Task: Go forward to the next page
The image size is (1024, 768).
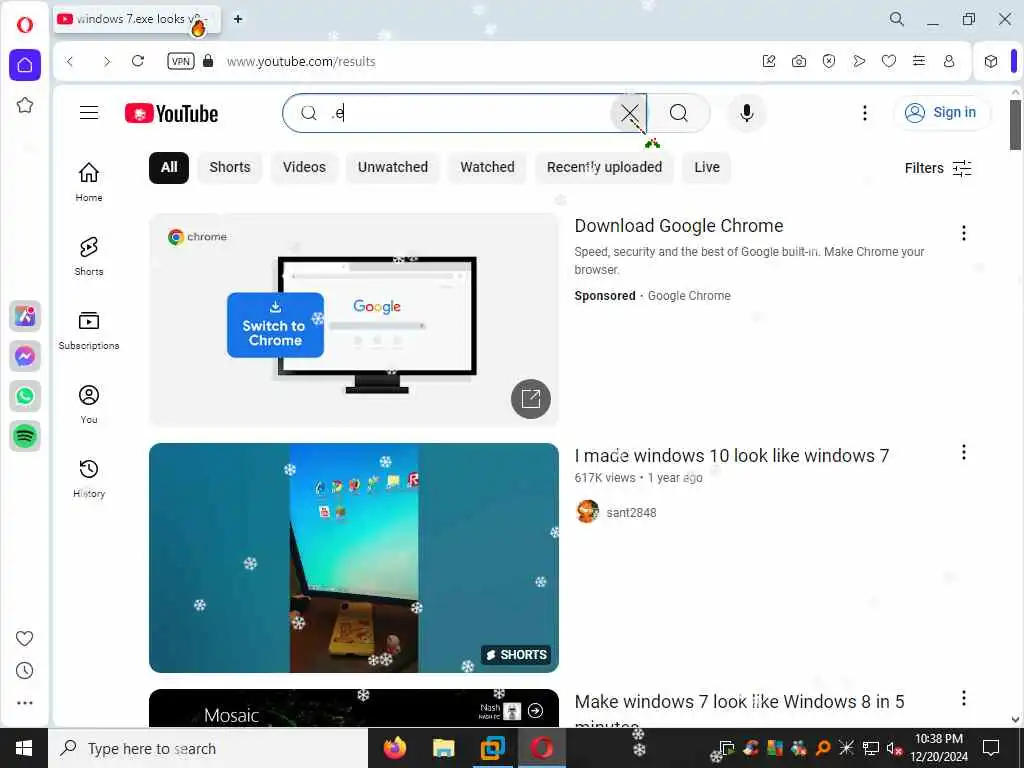Action: (x=106, y=61)
